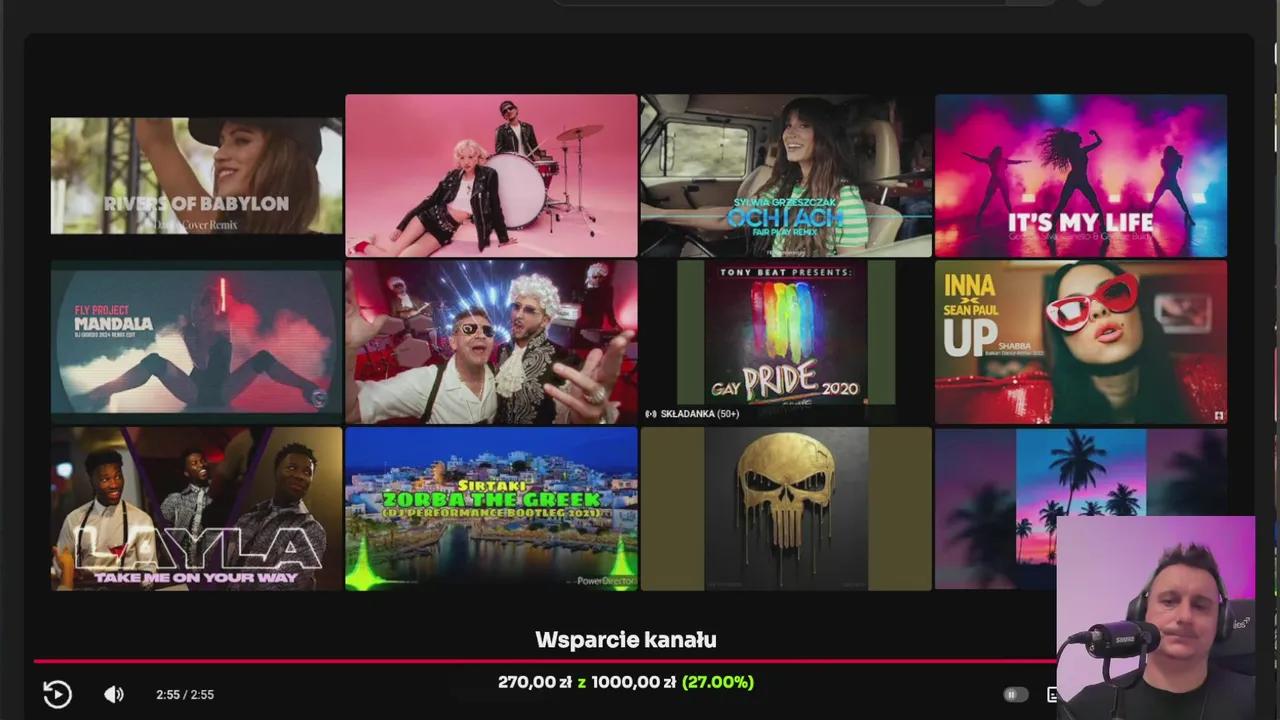Play Sirtaki Zorba the Greek bootleg
This screenshot has width=1280, height=720.
[x=491, y=509]
